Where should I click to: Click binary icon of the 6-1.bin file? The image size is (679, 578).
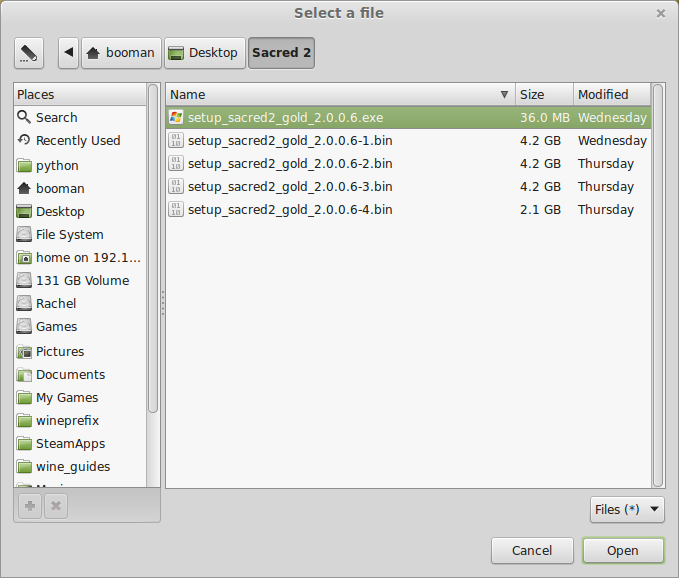click(x=176, y=140)
